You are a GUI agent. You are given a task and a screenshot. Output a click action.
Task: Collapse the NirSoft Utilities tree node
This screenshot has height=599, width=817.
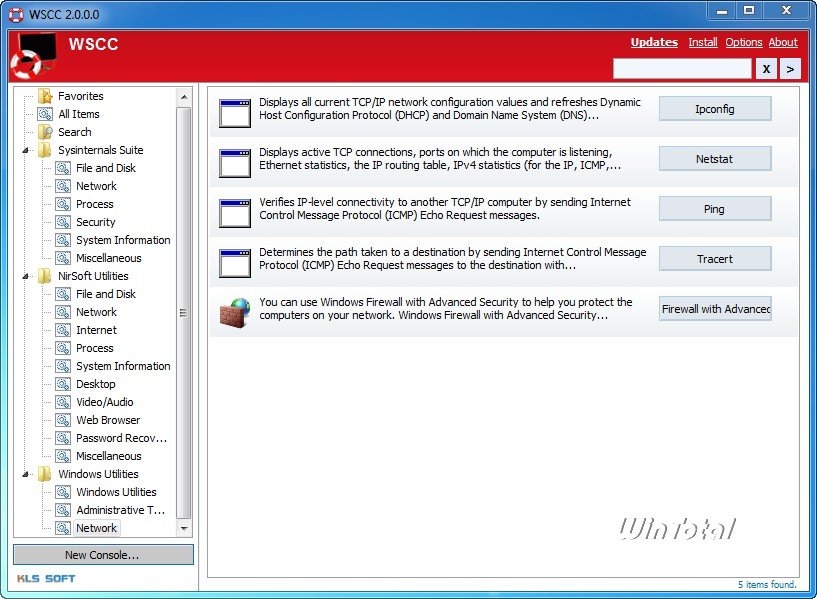tap(26, 277)
